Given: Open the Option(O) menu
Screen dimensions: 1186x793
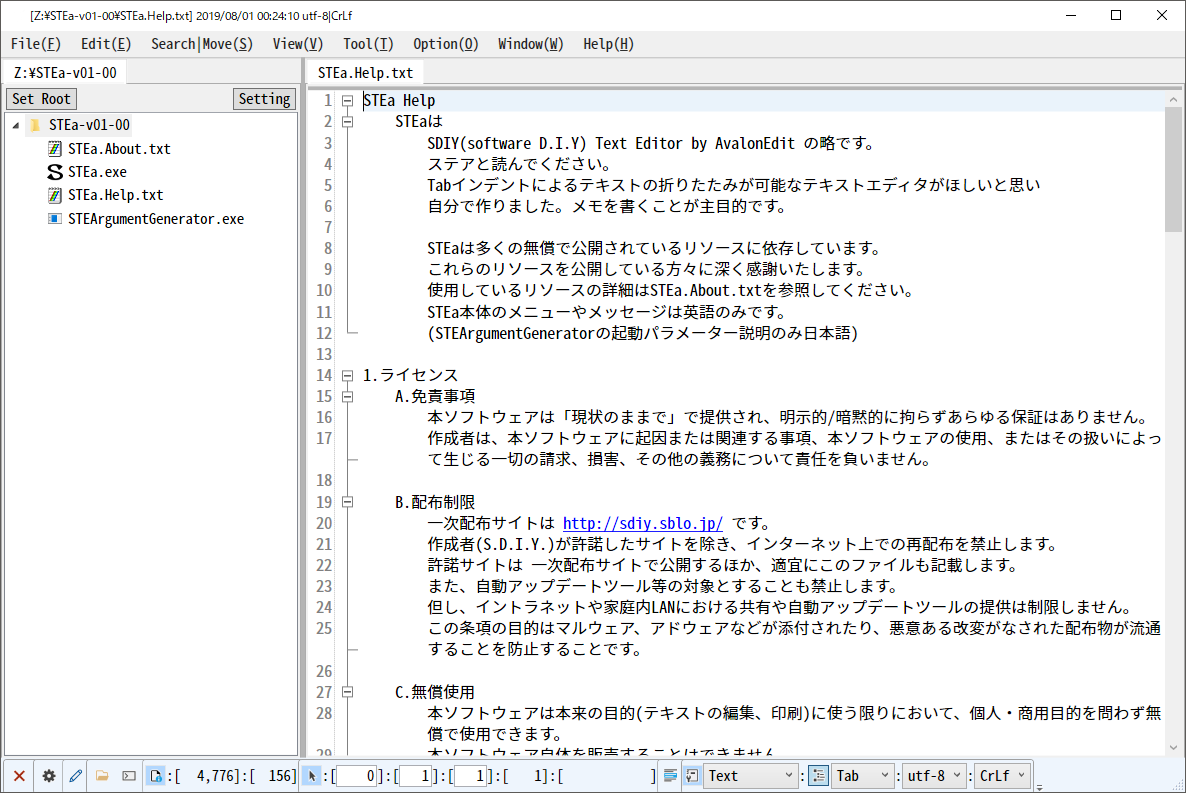Looking at the screenshot, I should [x=446, y=44].
